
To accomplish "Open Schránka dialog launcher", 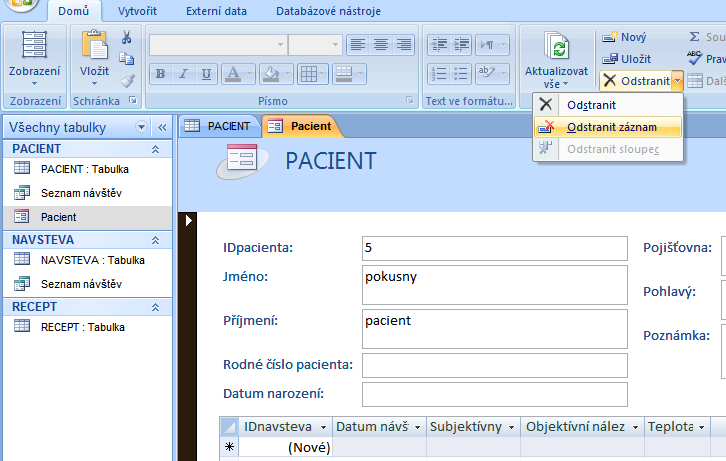I will click(133, 100).
